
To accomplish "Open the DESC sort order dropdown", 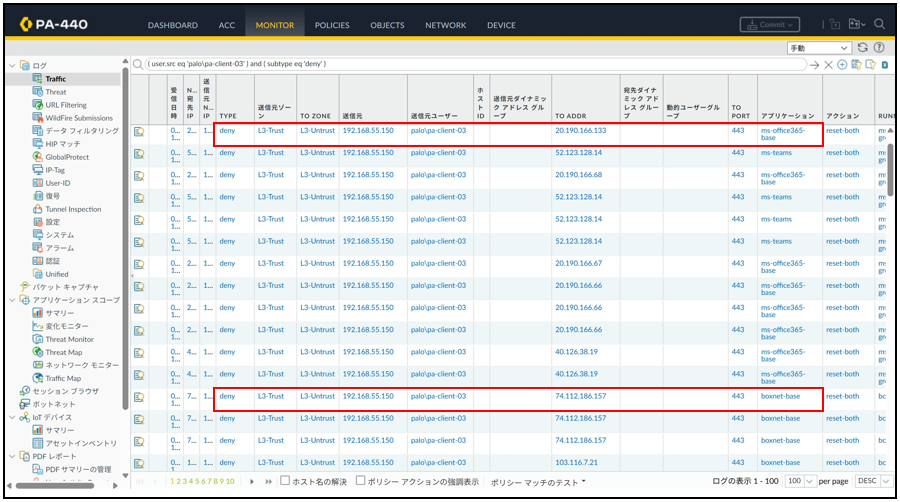I will point(874,481).
